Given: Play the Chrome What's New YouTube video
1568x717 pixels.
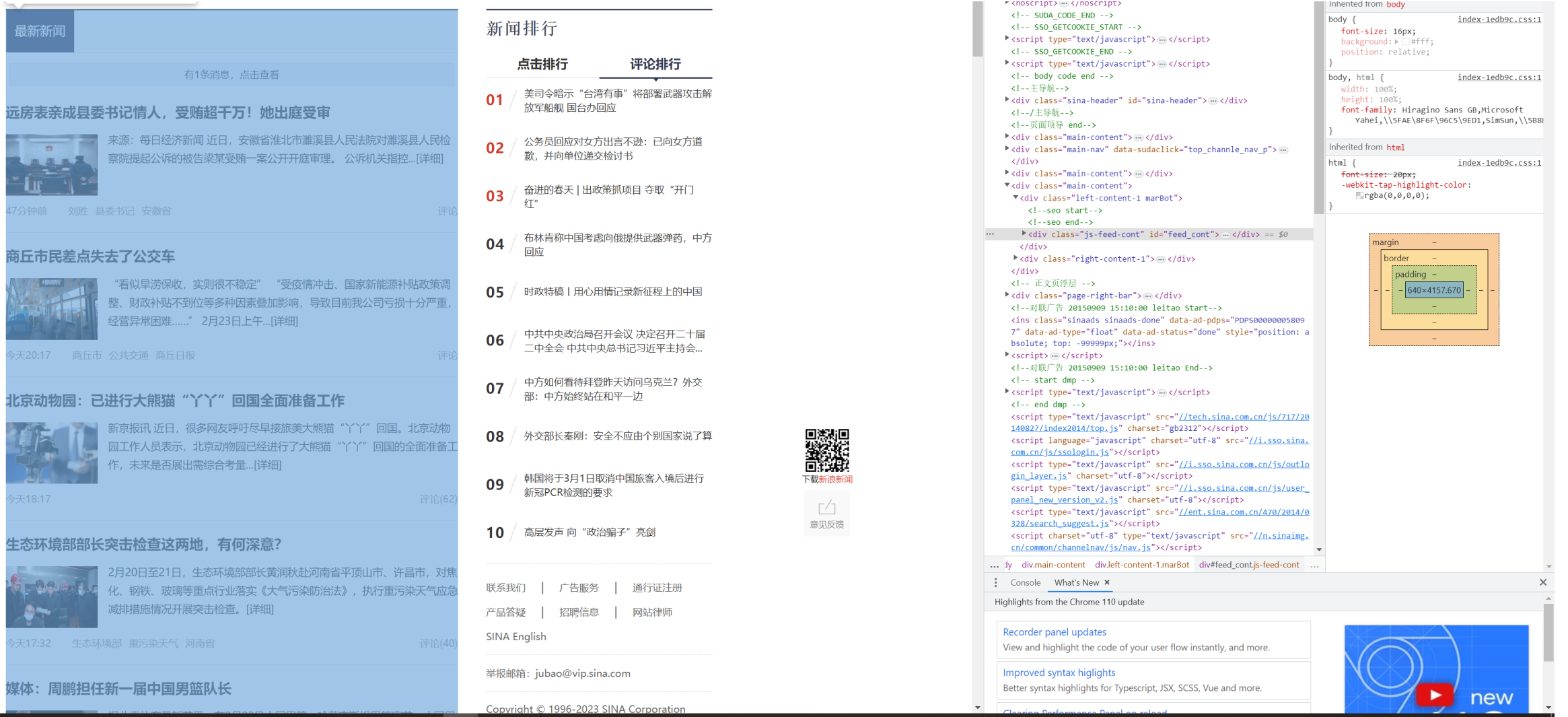Looking at the screenshot, I should [x=1435, y=695].
